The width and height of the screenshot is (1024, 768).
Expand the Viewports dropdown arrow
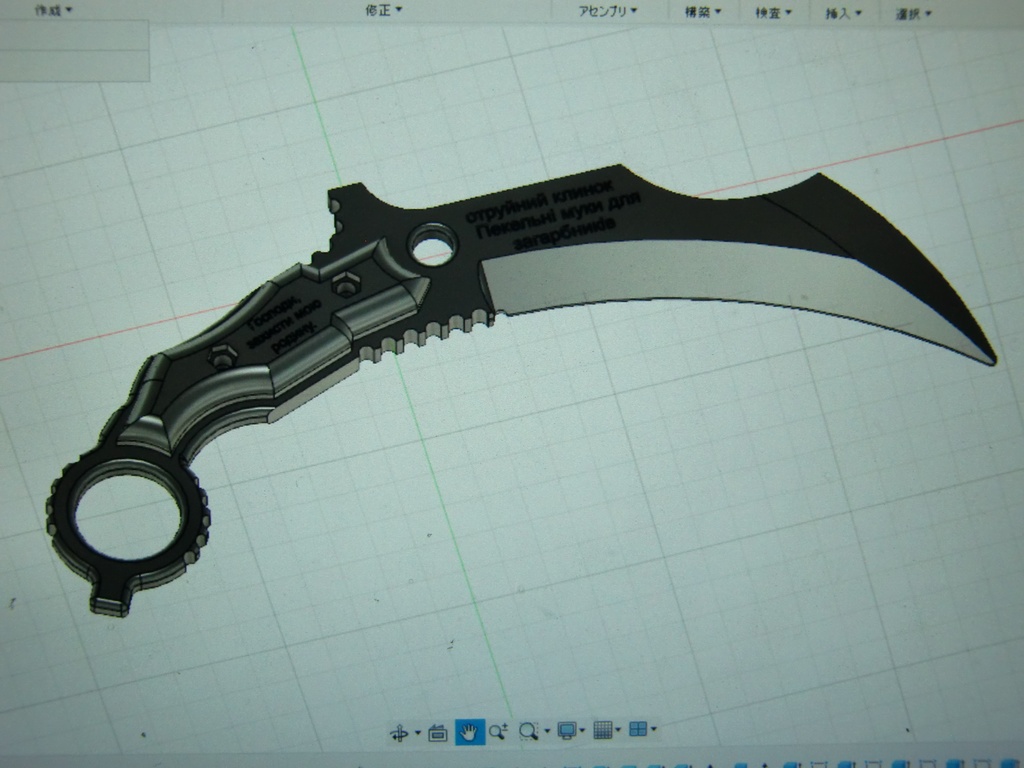tap(654, 729)
